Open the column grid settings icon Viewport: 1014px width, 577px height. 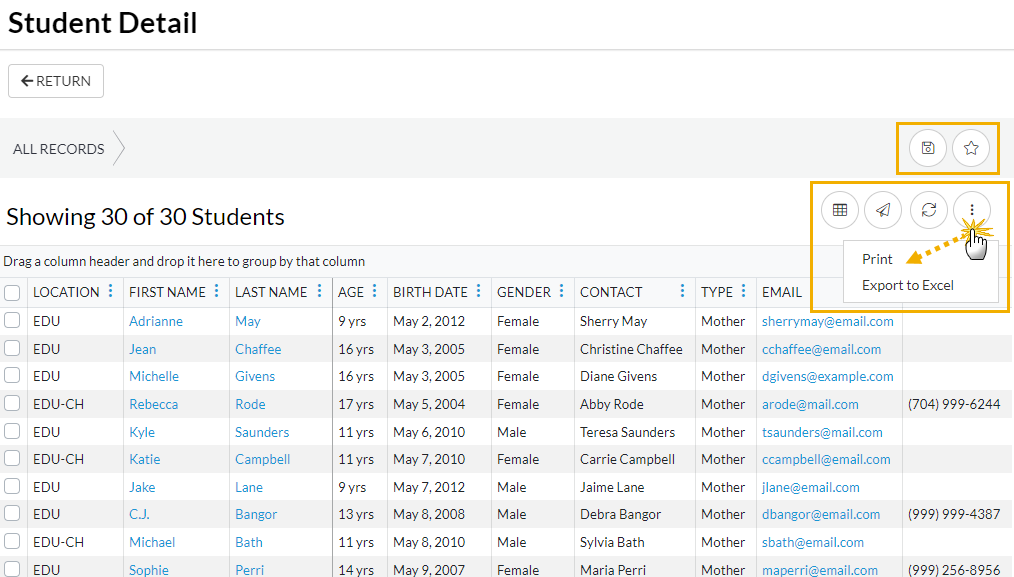(840, 210)
